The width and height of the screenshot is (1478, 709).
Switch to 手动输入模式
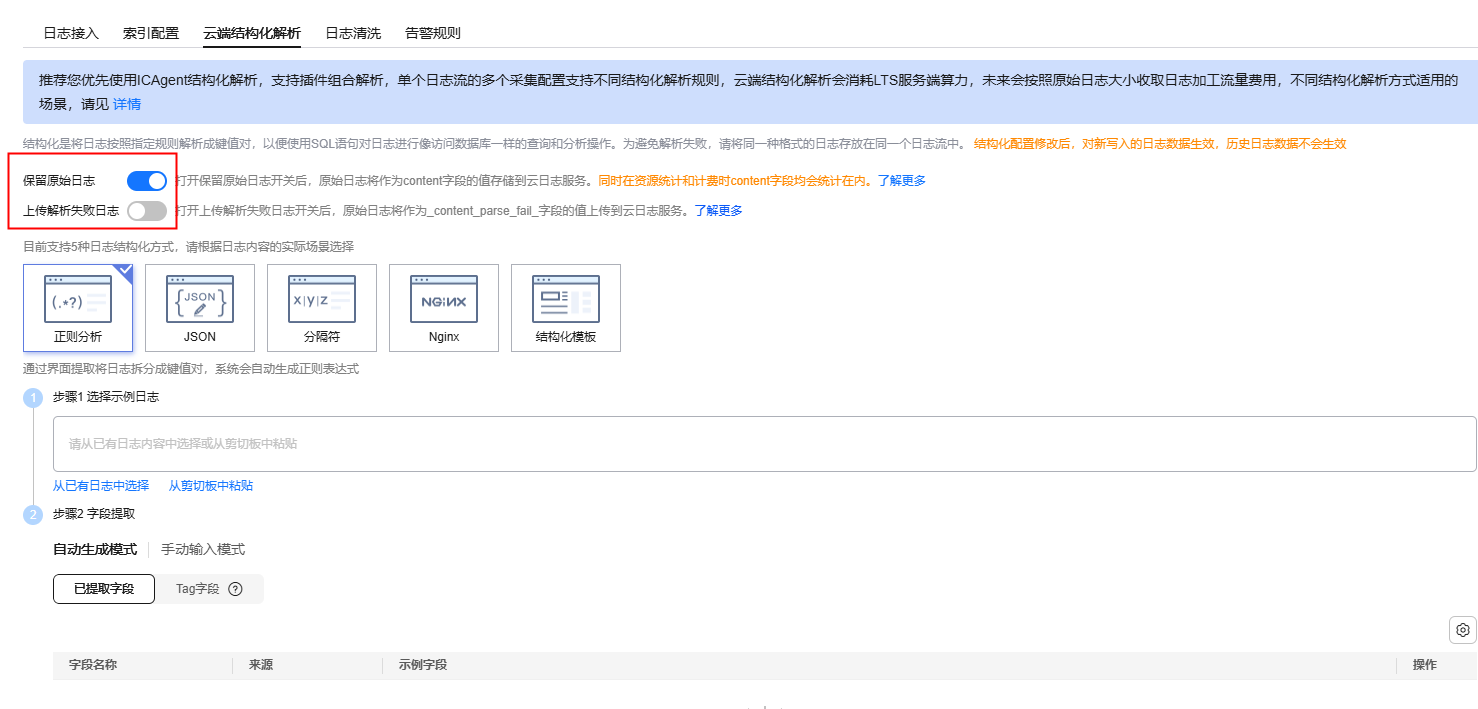coord(203,549)
